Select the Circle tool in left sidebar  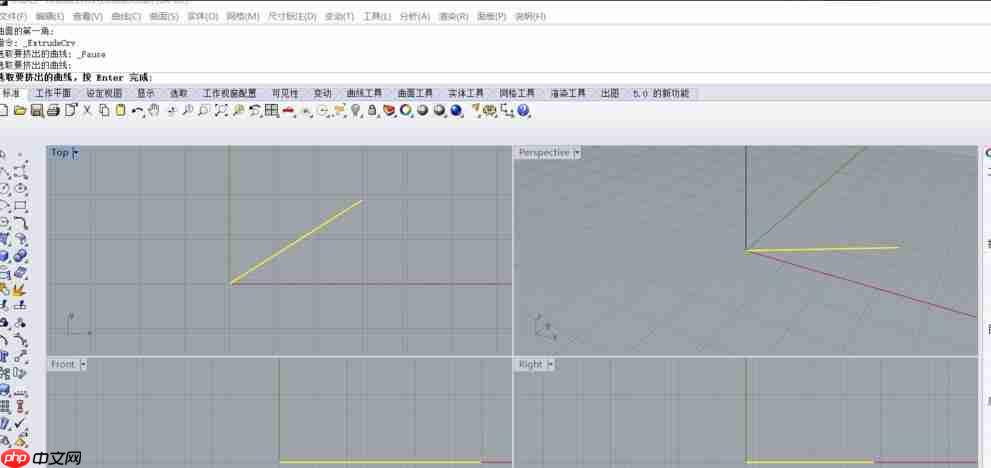4,188
